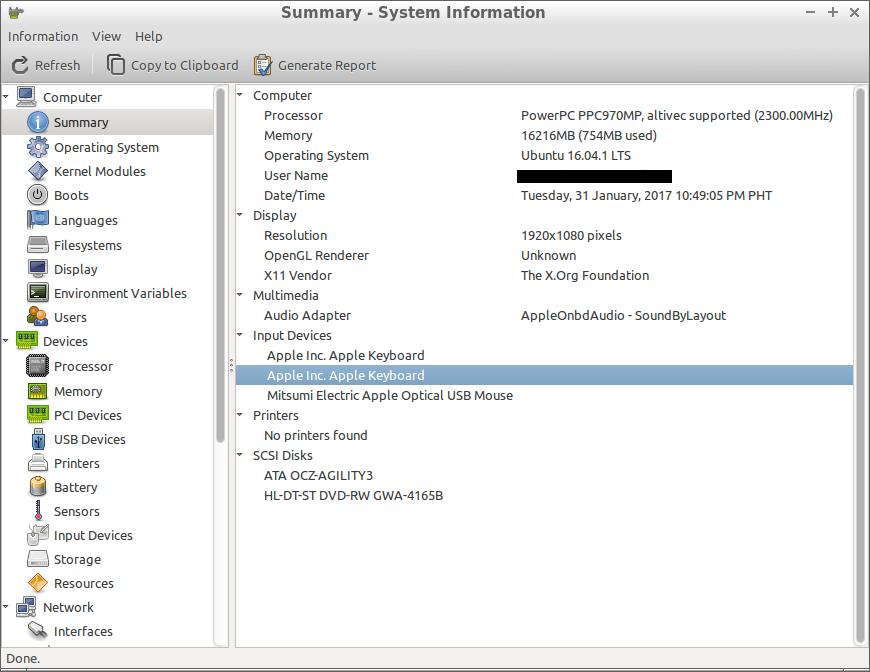Click the Date/Time row label
The height and width of the screenshot is (672, 870).
tap(295, 195)
